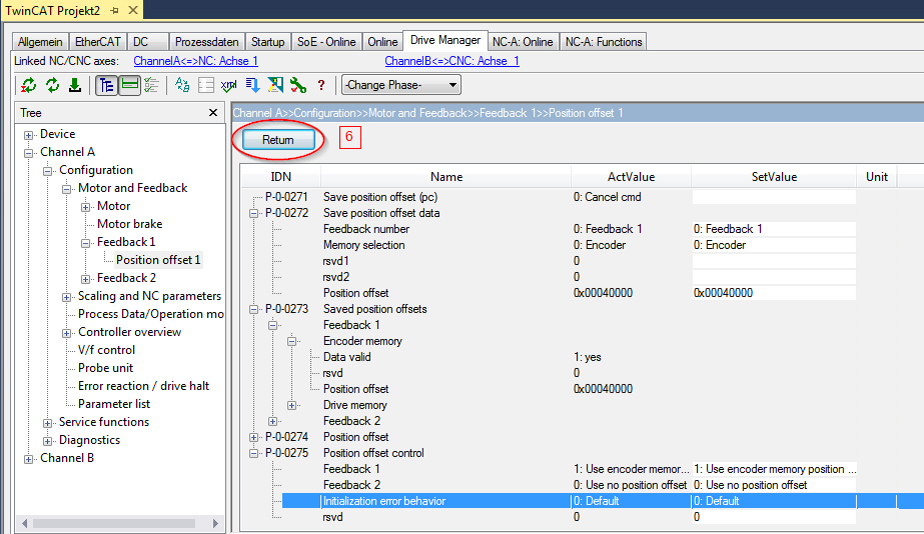Click the green wrench toolbar icon
924x534 pixels.
(x=298, y=85)
